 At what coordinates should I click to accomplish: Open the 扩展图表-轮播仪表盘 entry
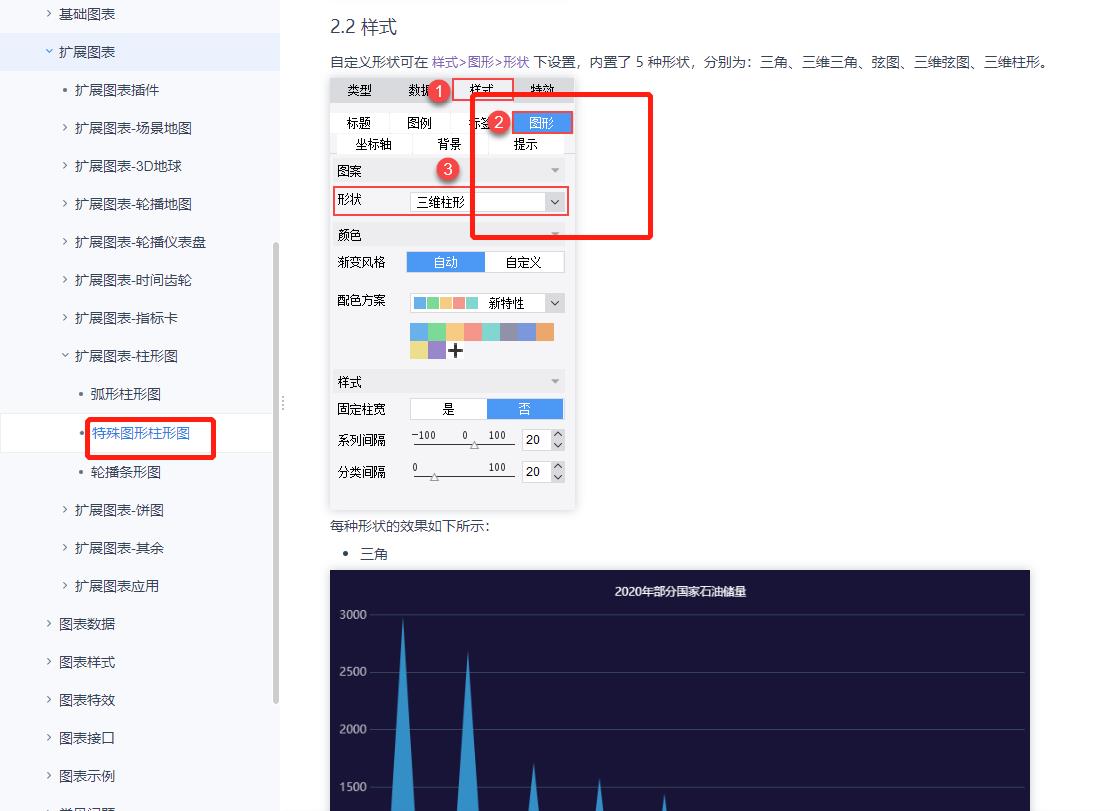140,242
